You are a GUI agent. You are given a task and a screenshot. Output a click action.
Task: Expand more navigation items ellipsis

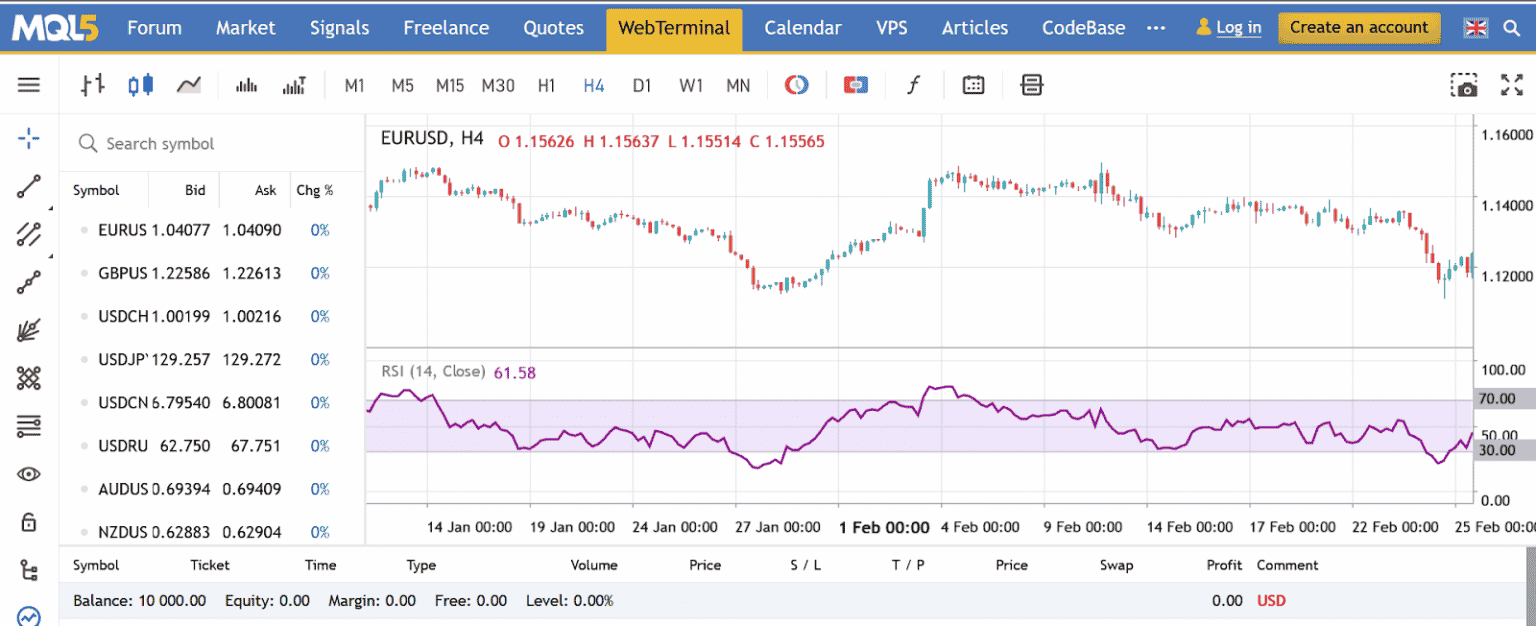click(x=1156, y=28)
